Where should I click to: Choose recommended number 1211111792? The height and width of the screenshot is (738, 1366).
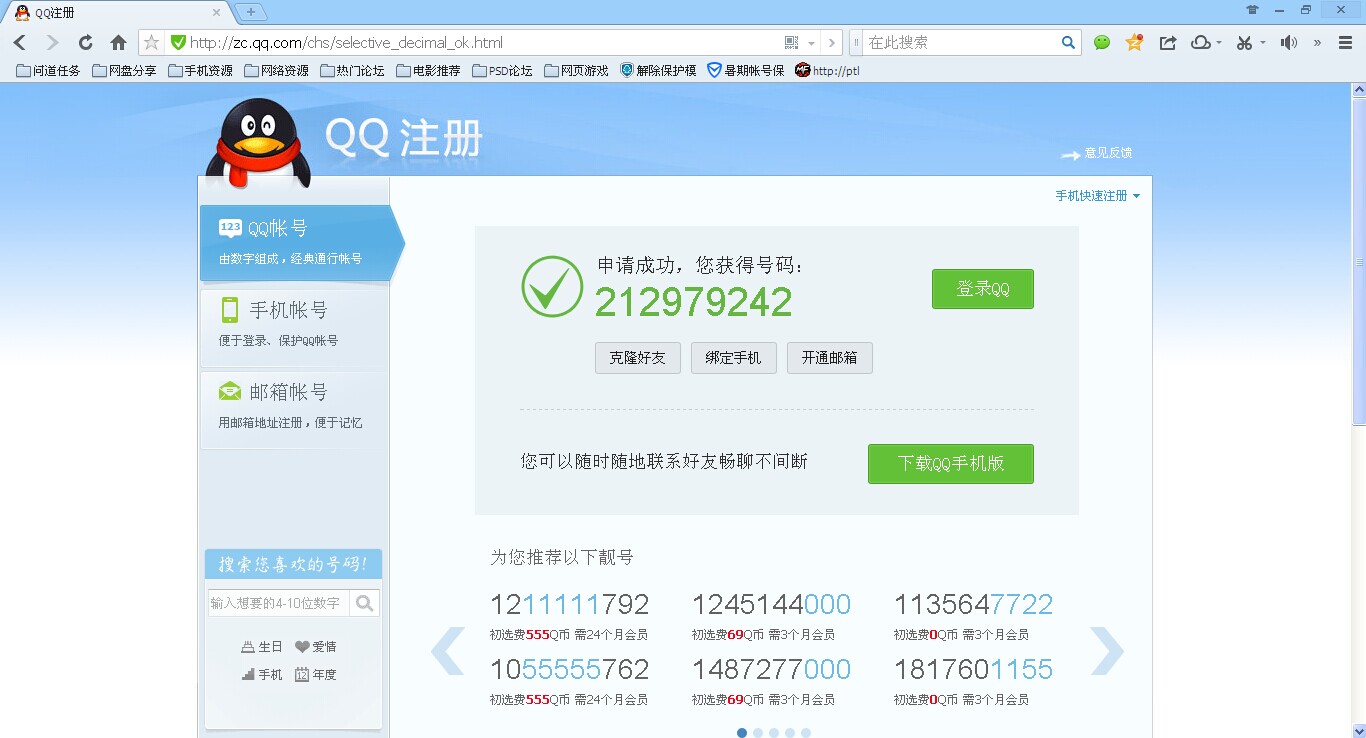pos(569,605)
